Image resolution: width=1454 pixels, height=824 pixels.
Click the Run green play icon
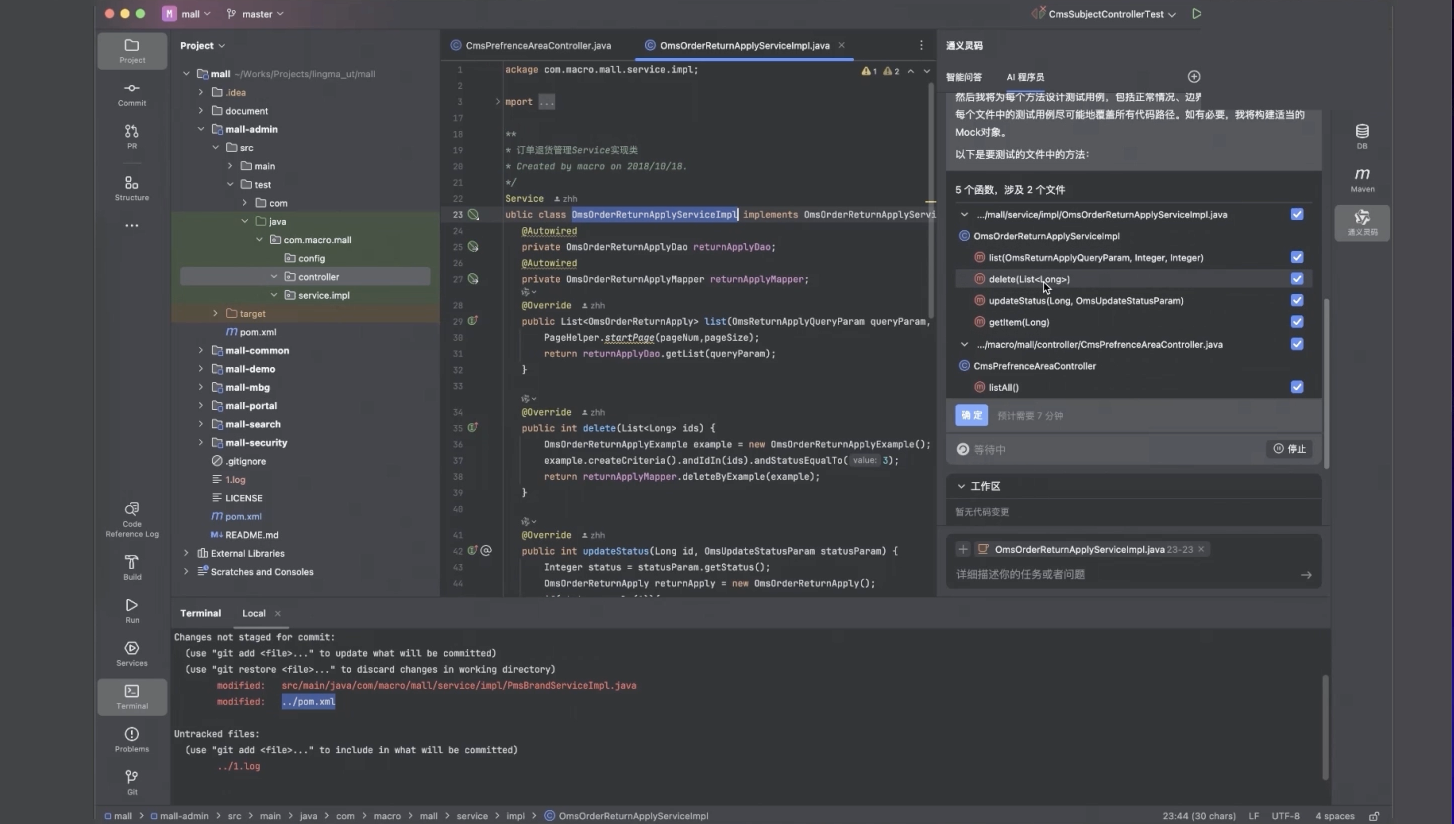(x=1197, y=14)
